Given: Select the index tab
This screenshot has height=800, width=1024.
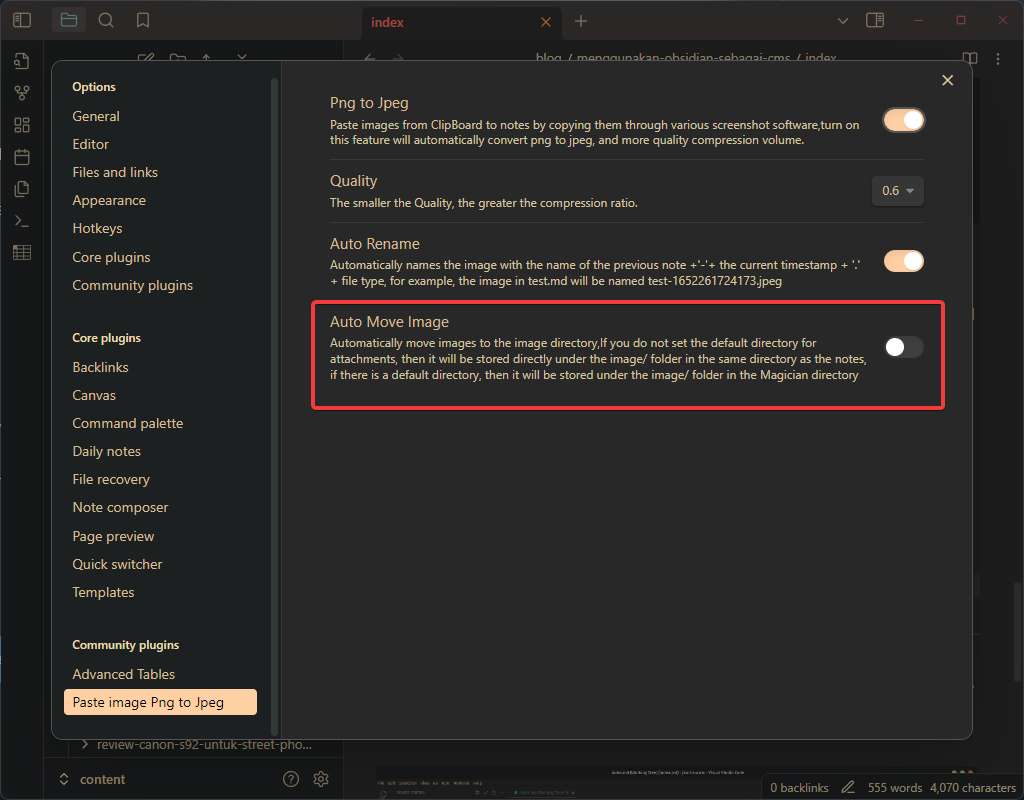Looking at the screenshot, I should point(387,22).
